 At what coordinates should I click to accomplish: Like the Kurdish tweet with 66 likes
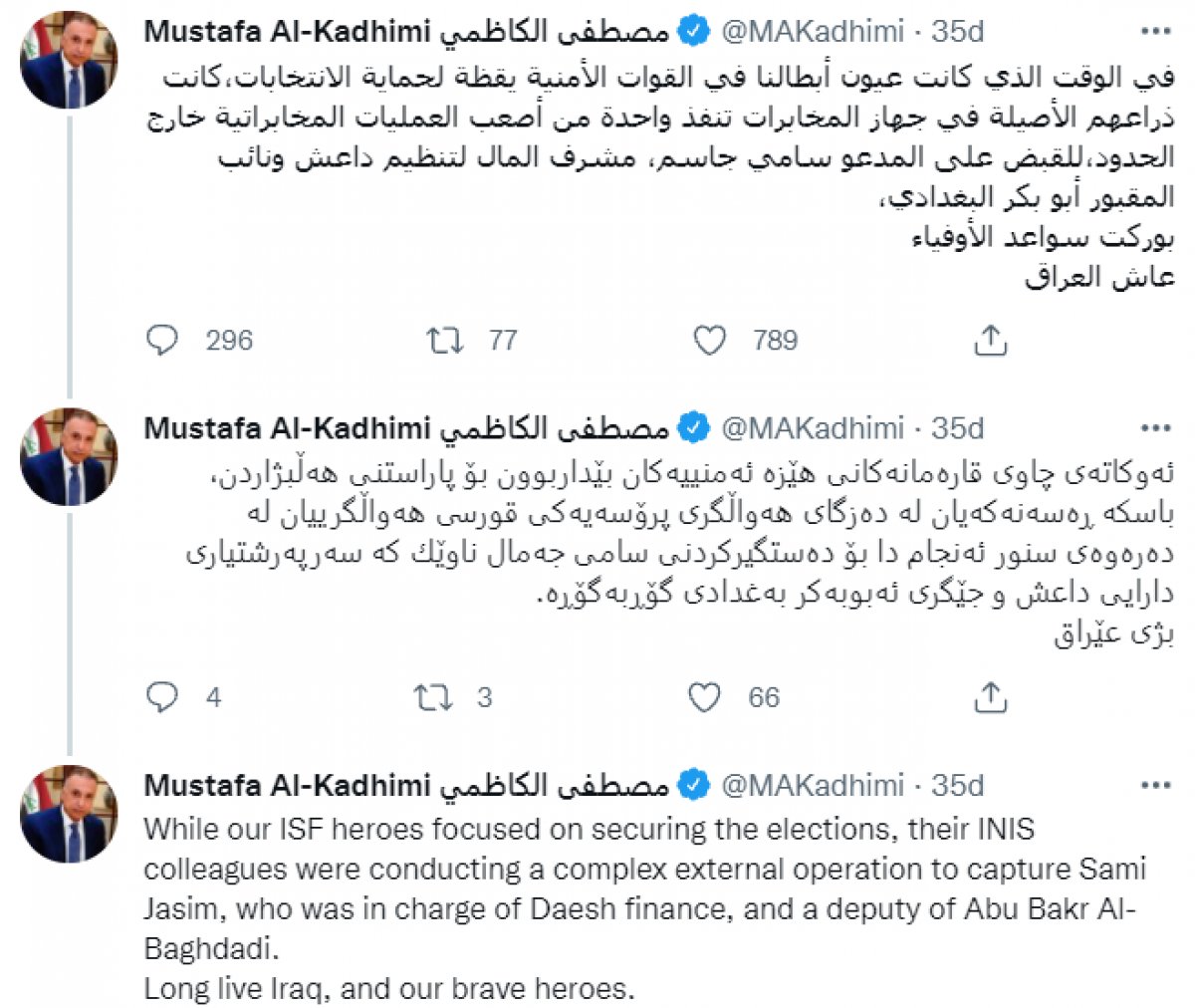coord(705,697)
